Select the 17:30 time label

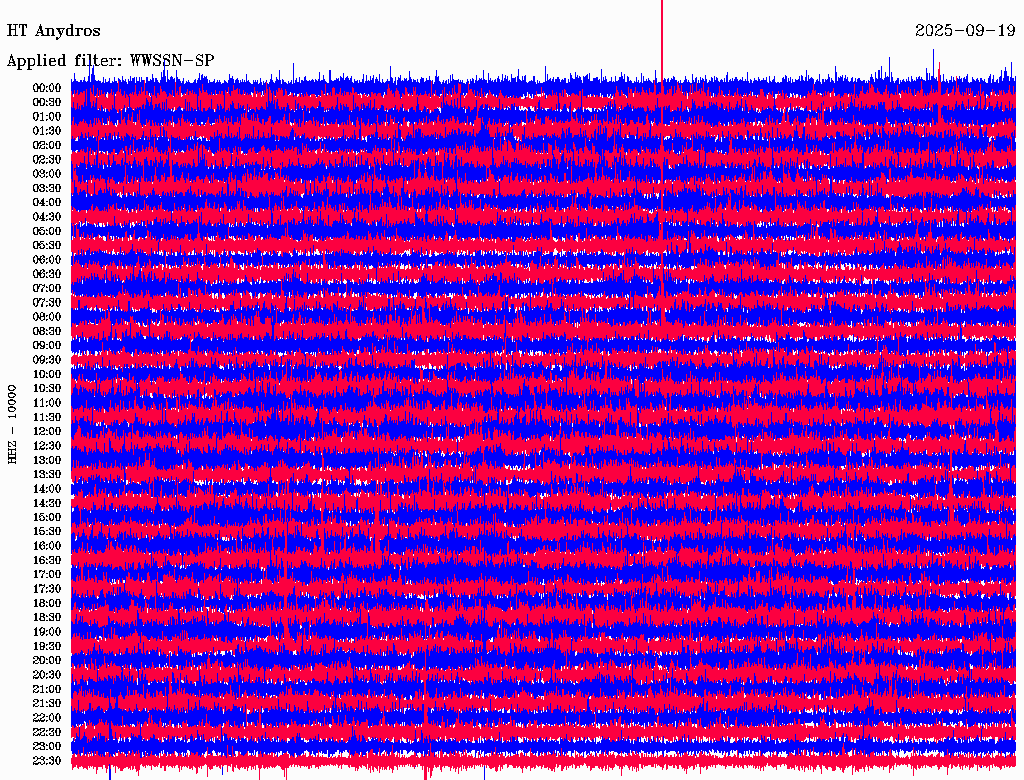pos(47,589)
